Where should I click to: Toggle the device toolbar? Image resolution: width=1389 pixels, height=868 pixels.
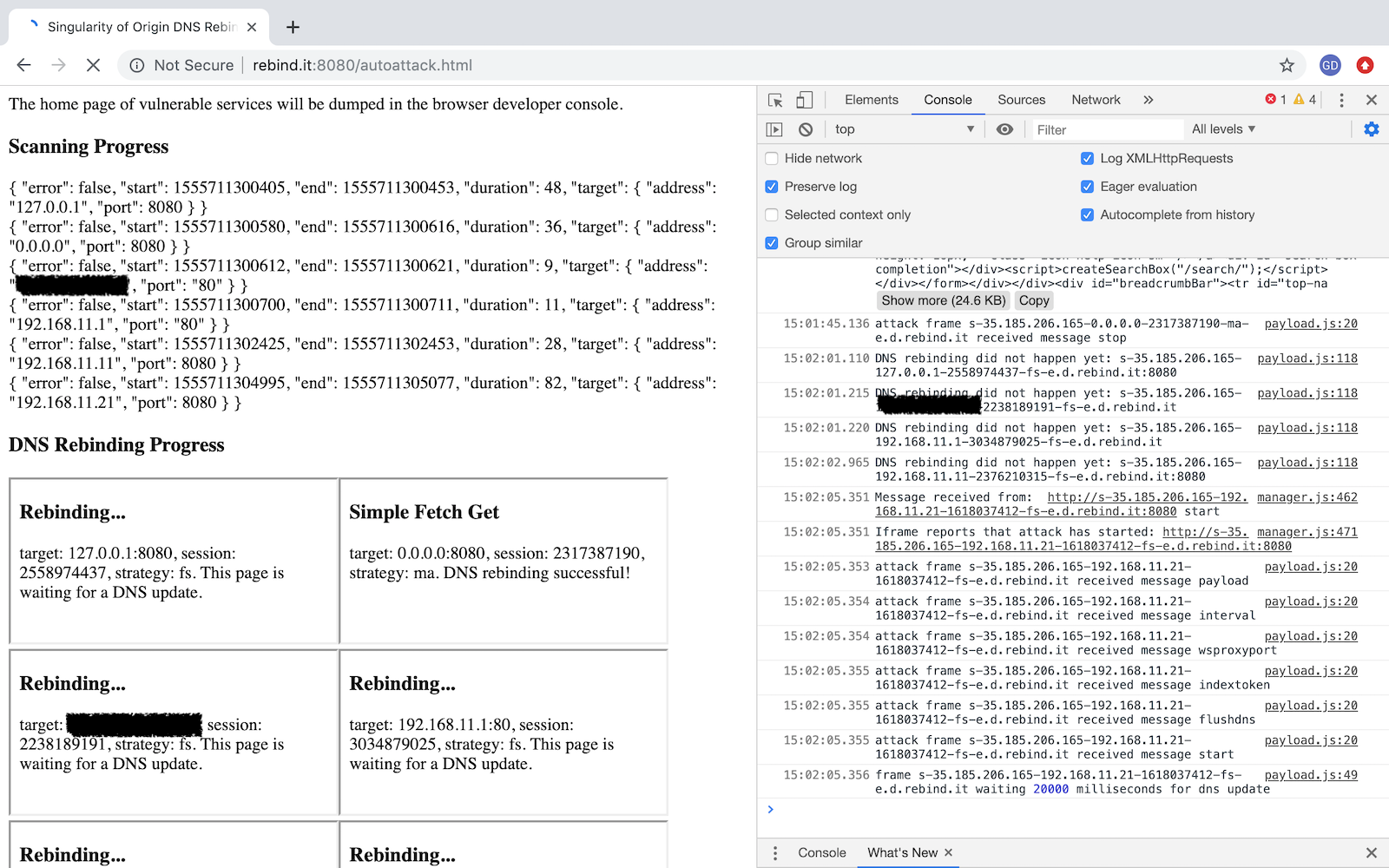click(x=803, y=99)
